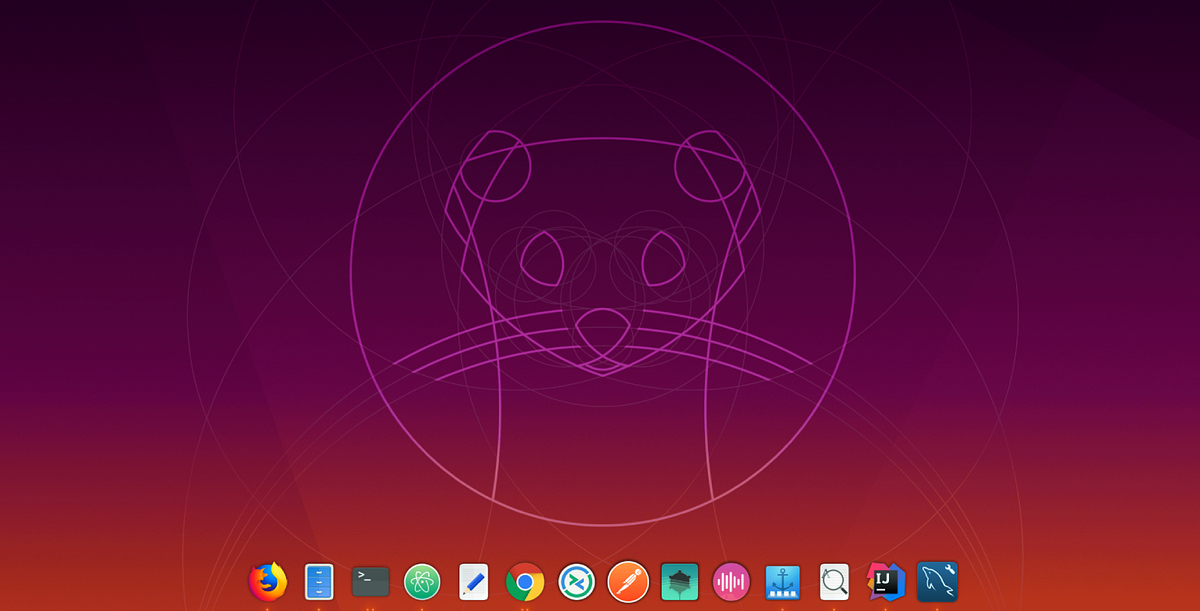Open MySQL Workbench dolphin icon
The image size is (1200, 611).
(937, 581)
